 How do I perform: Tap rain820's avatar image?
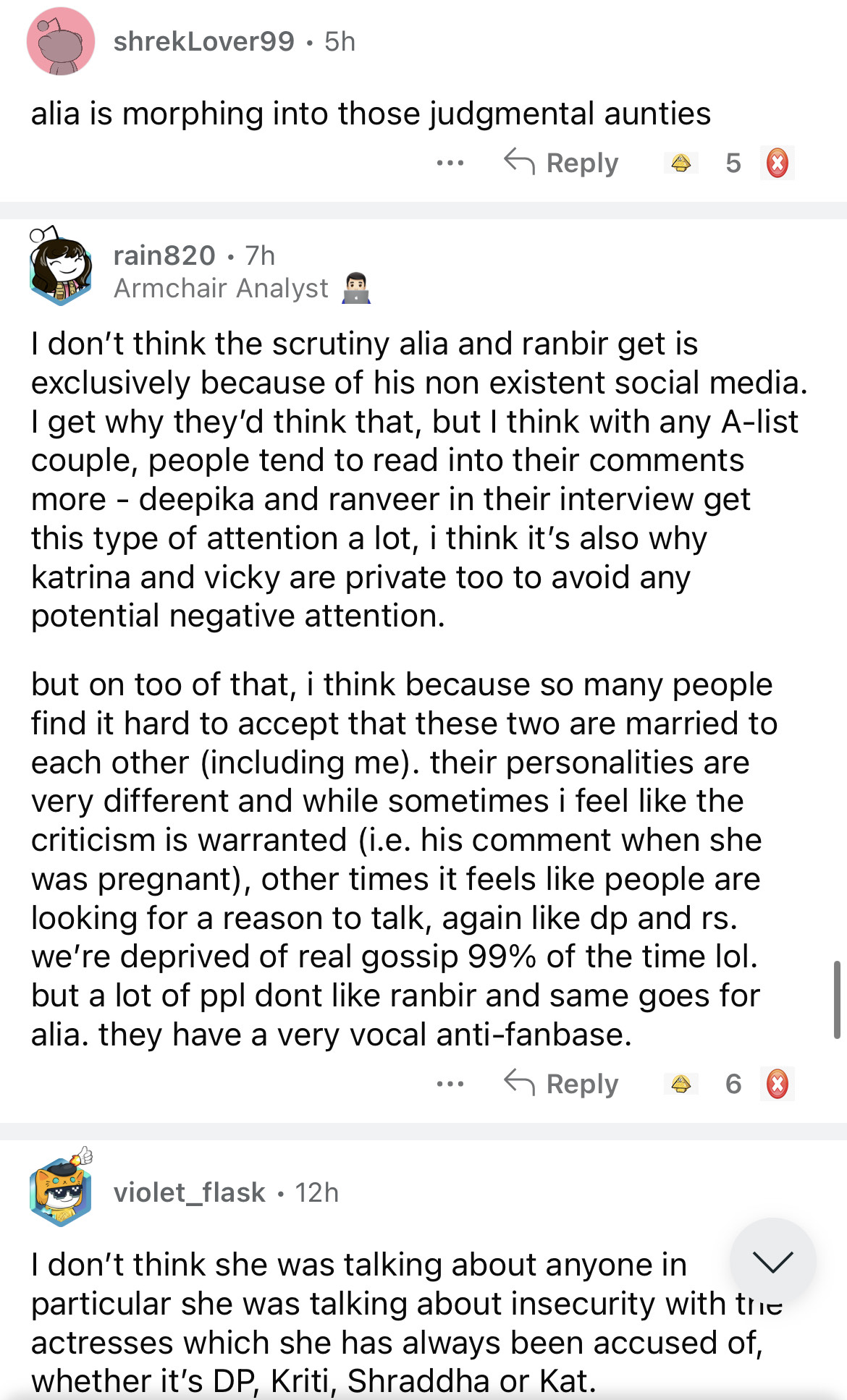click(x=61, y=266)
